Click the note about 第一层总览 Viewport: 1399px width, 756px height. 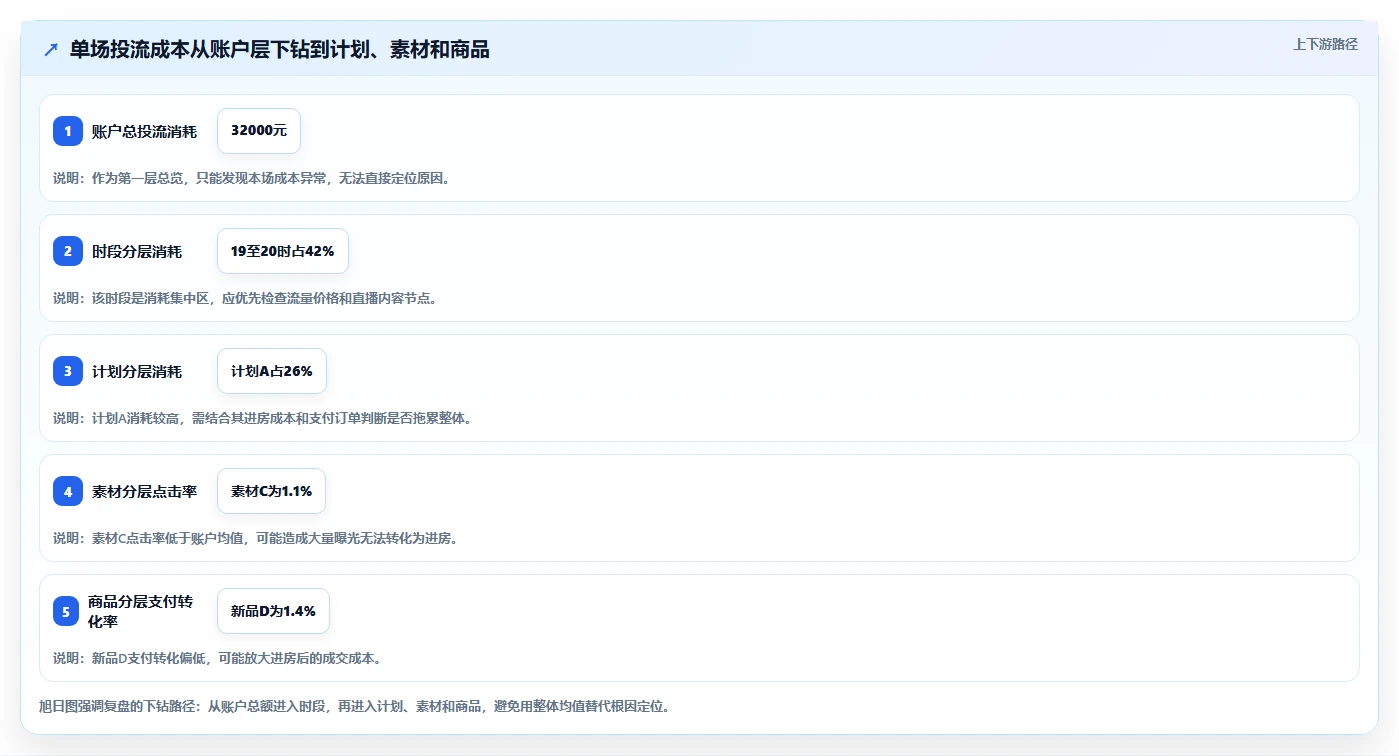[251, 178]
